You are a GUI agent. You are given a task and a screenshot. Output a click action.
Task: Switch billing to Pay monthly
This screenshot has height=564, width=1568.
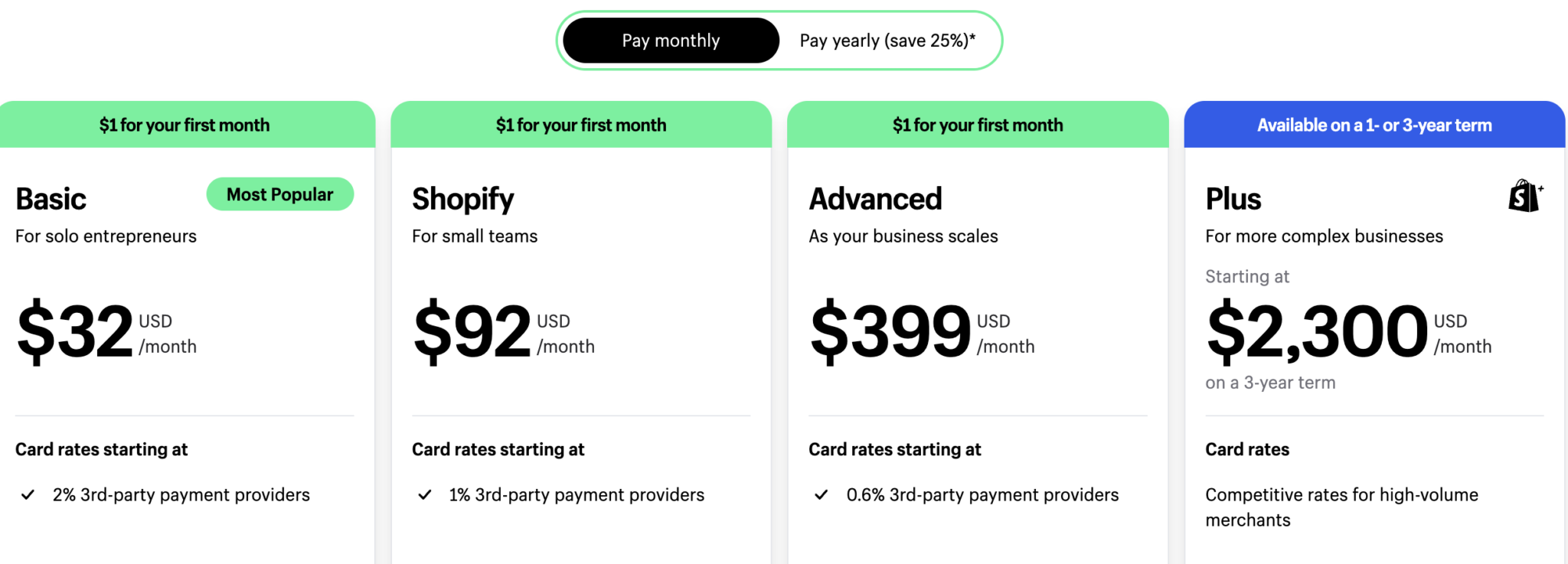671,41
